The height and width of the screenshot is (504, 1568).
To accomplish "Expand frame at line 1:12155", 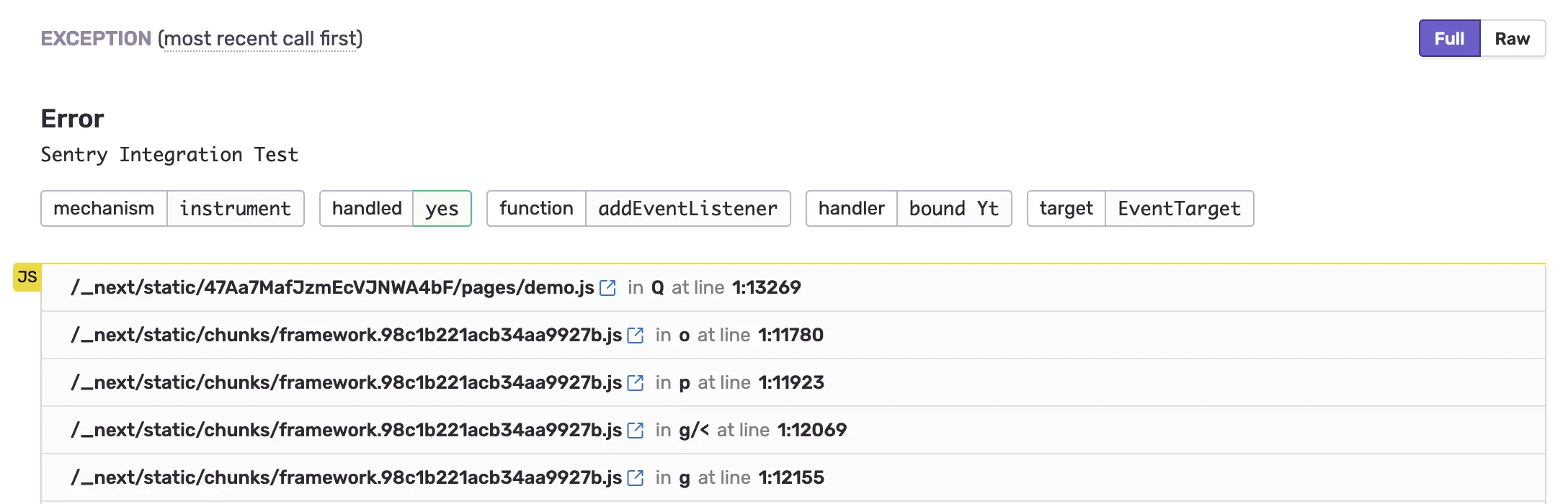I will 1081,478.
